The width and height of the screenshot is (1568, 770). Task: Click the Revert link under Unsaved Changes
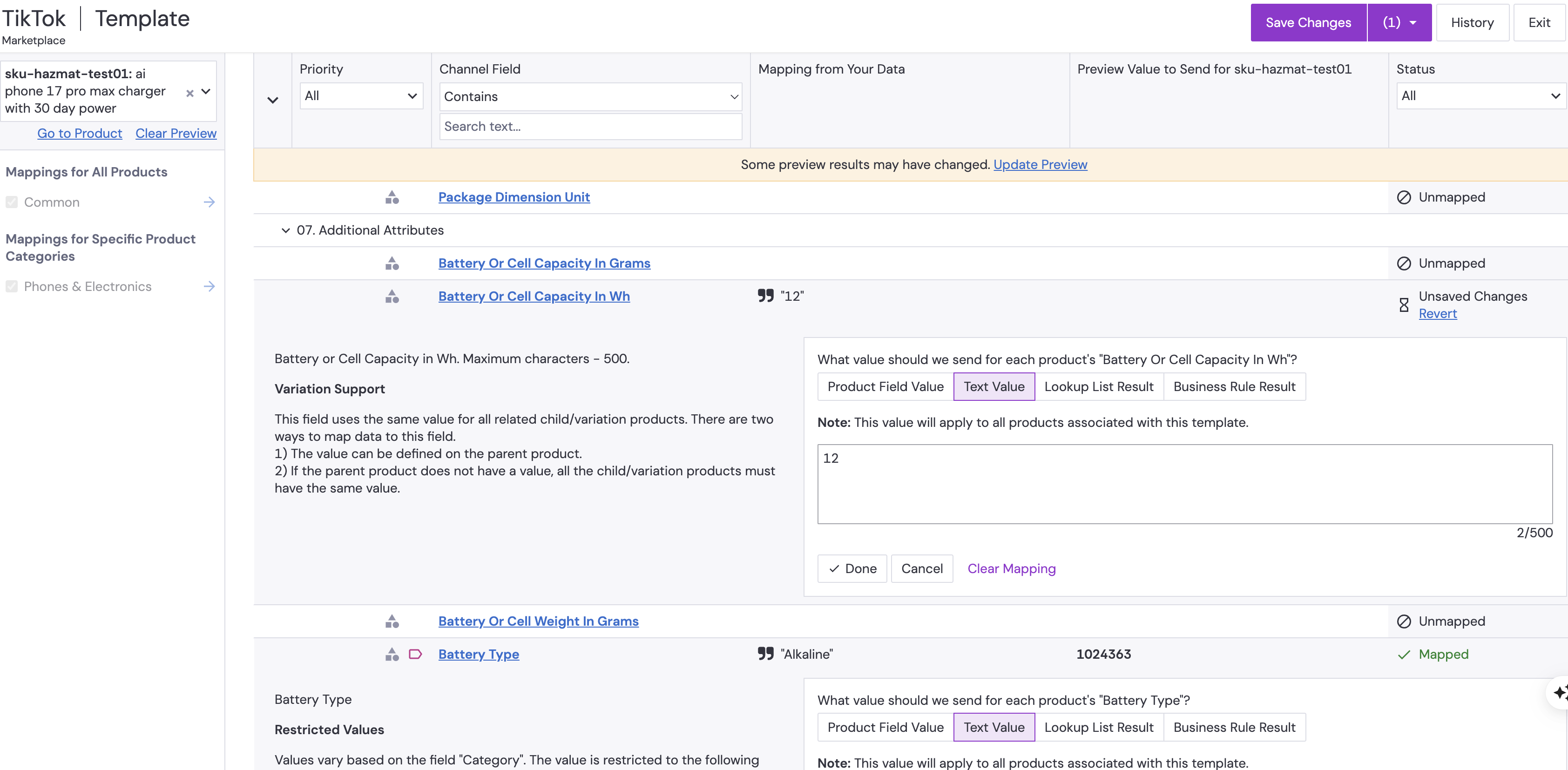tap(1437, 313)
